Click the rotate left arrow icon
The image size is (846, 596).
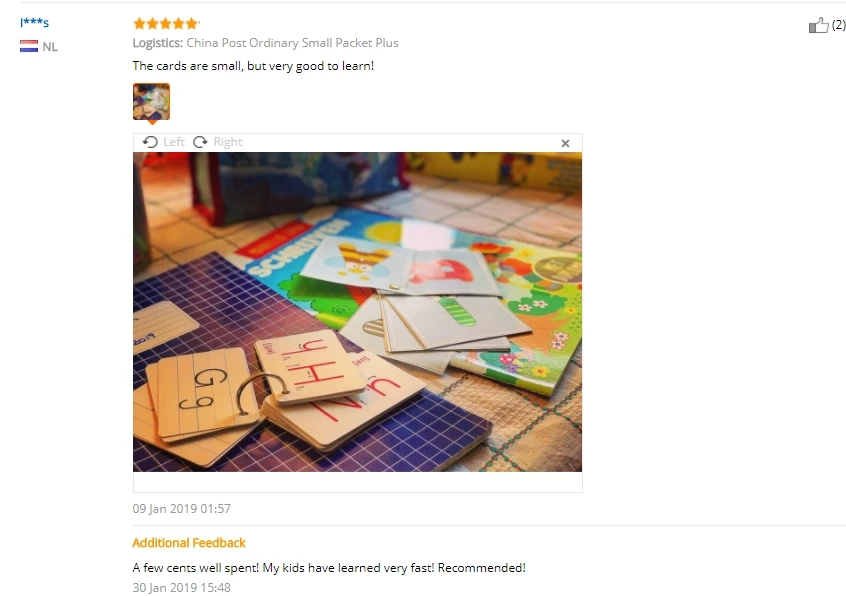(150, 142)
